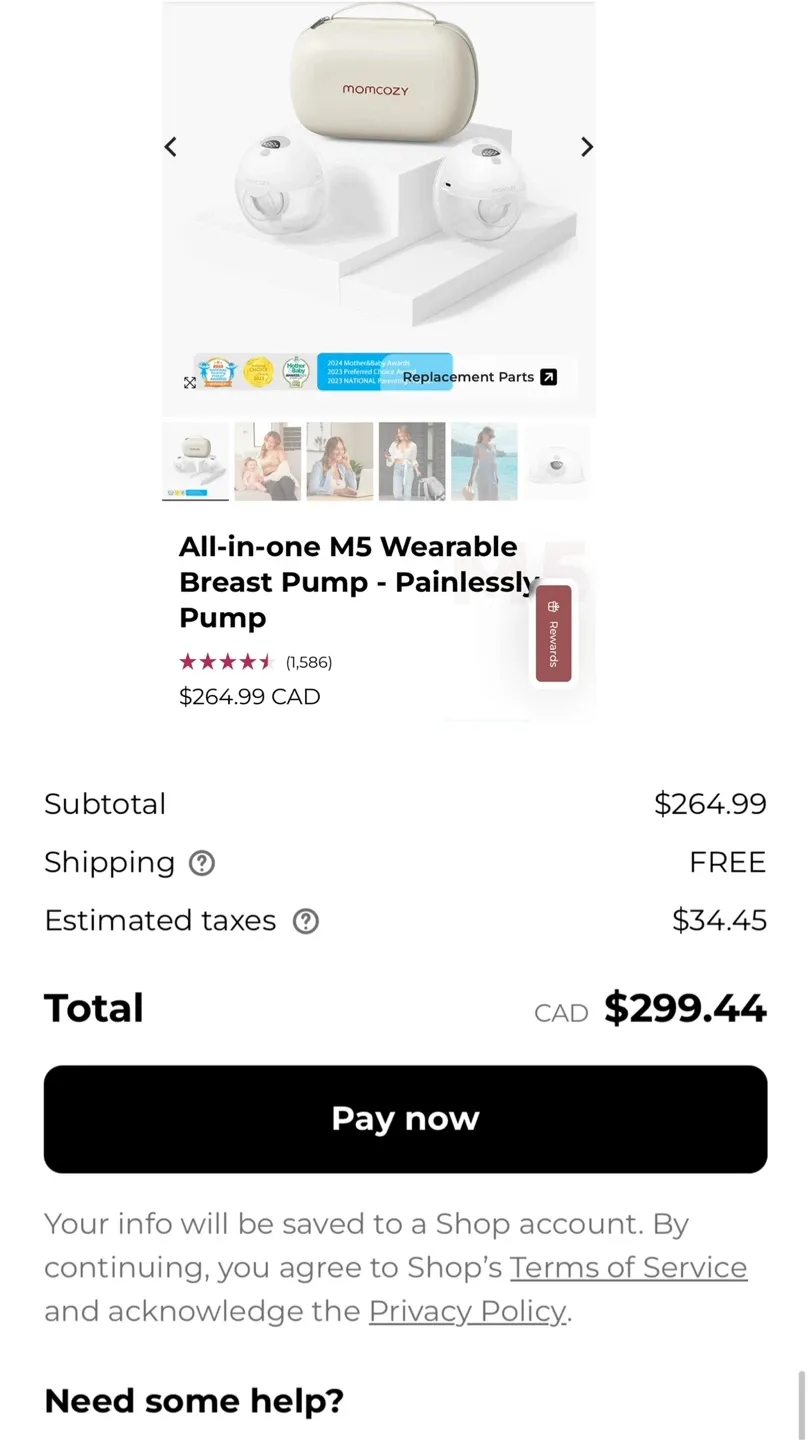Open Shop's Terms of Service
810x1440 pixels.
click(x=628, y=1267)
